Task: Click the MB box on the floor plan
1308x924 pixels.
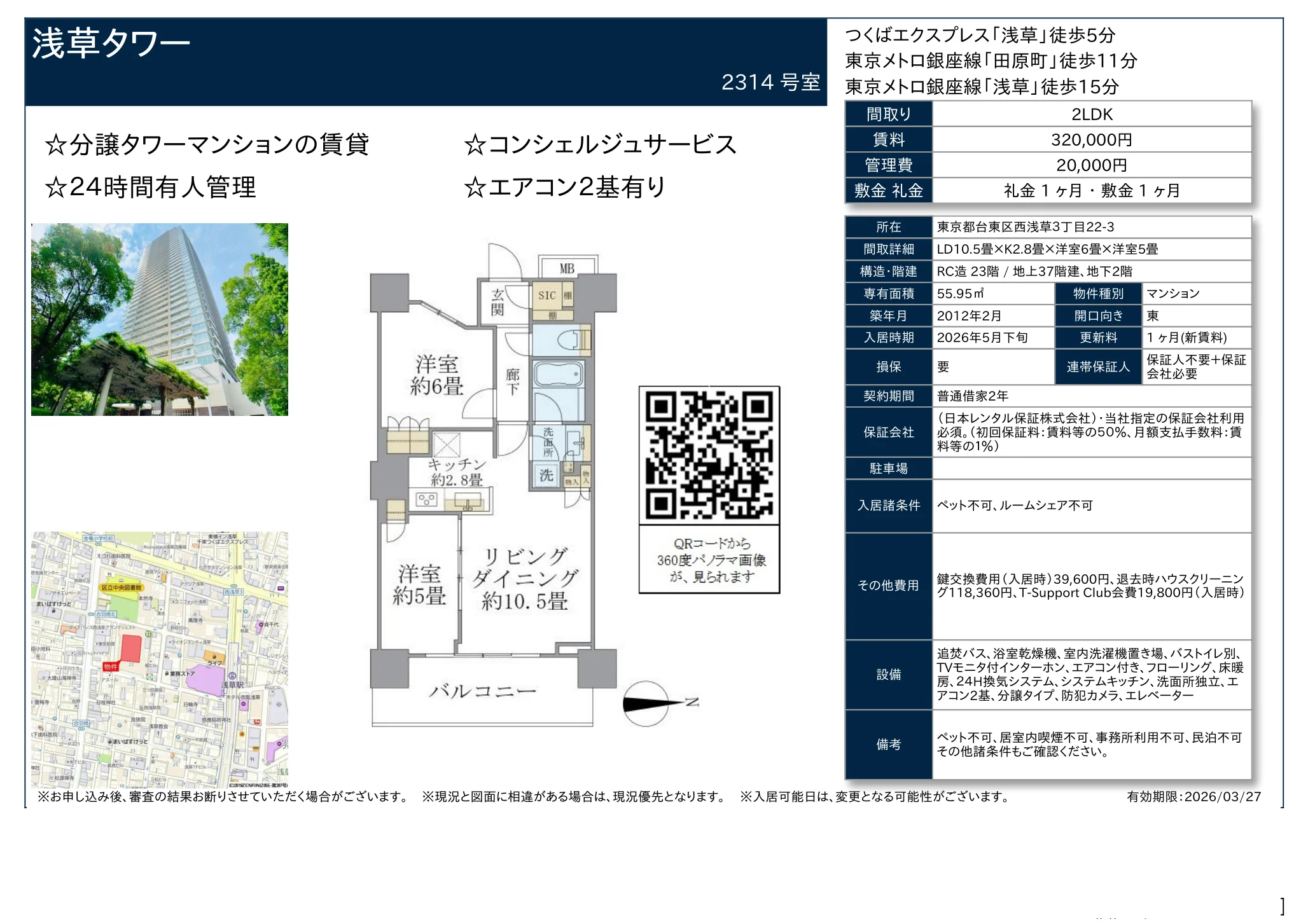Action: point(567,266)
